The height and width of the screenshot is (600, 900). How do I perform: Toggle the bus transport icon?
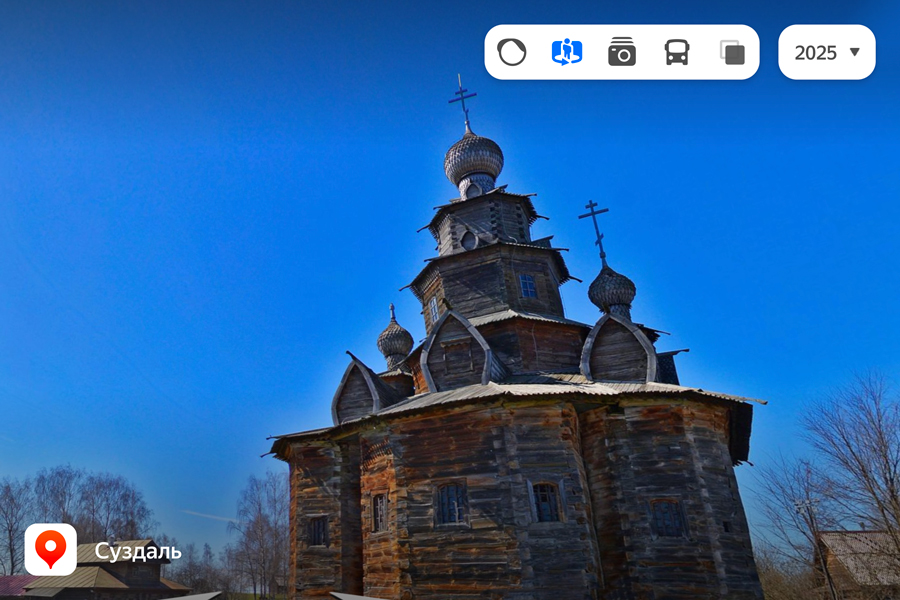(x=677, y=52)
